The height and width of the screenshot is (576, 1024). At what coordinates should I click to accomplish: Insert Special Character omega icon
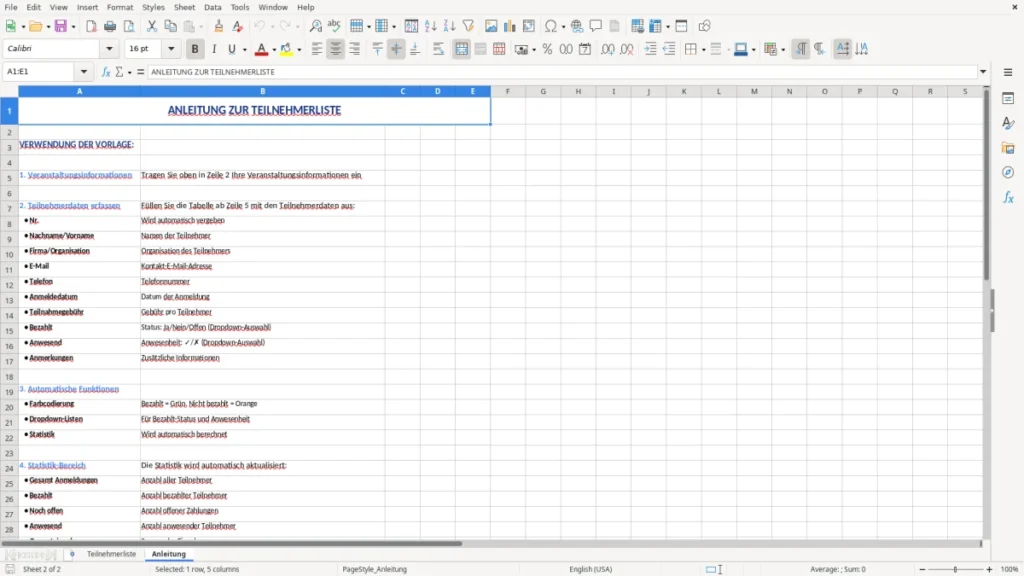[551, 26]
